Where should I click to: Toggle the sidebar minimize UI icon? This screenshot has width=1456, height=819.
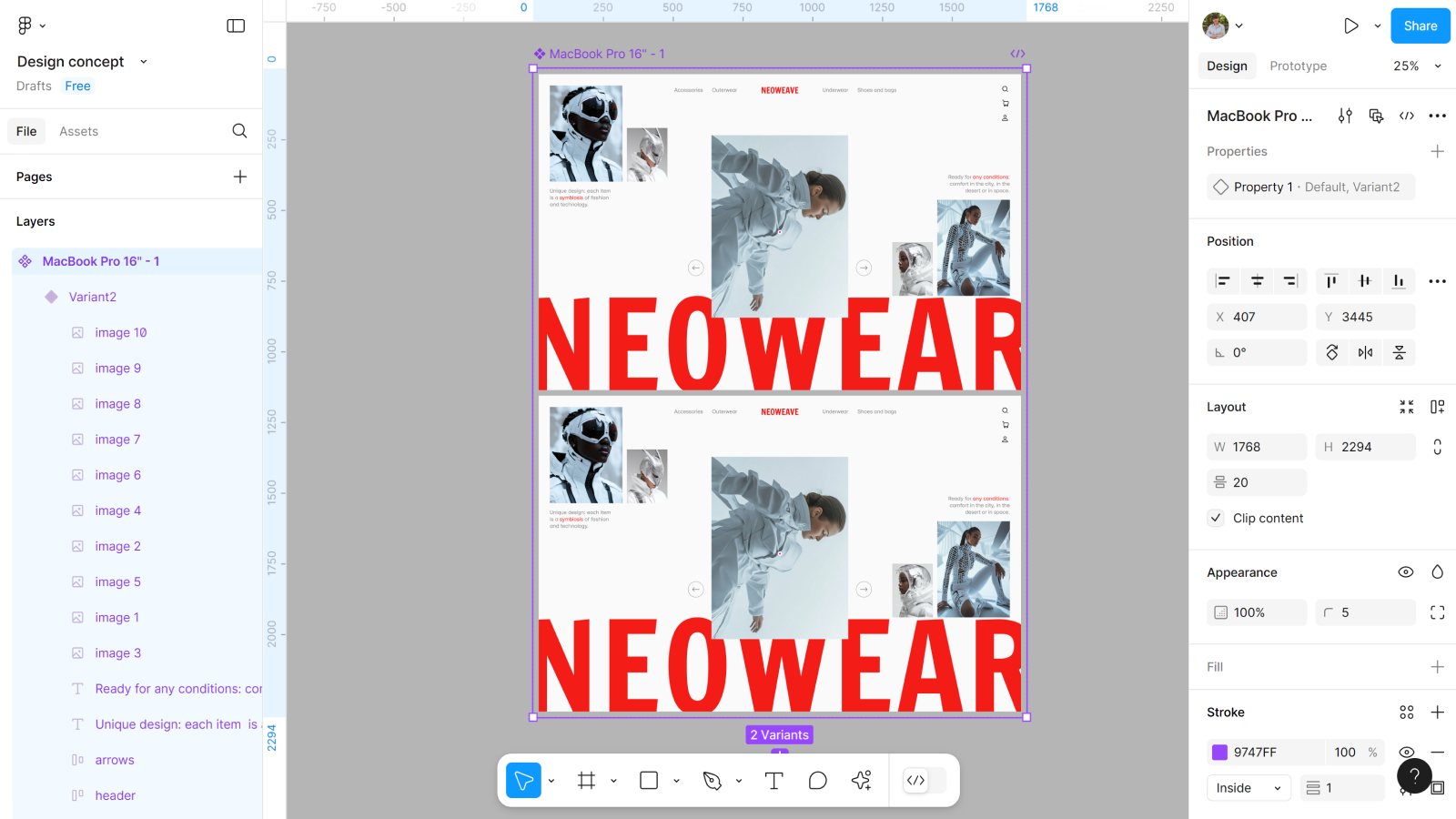click(x=236, y=26)
